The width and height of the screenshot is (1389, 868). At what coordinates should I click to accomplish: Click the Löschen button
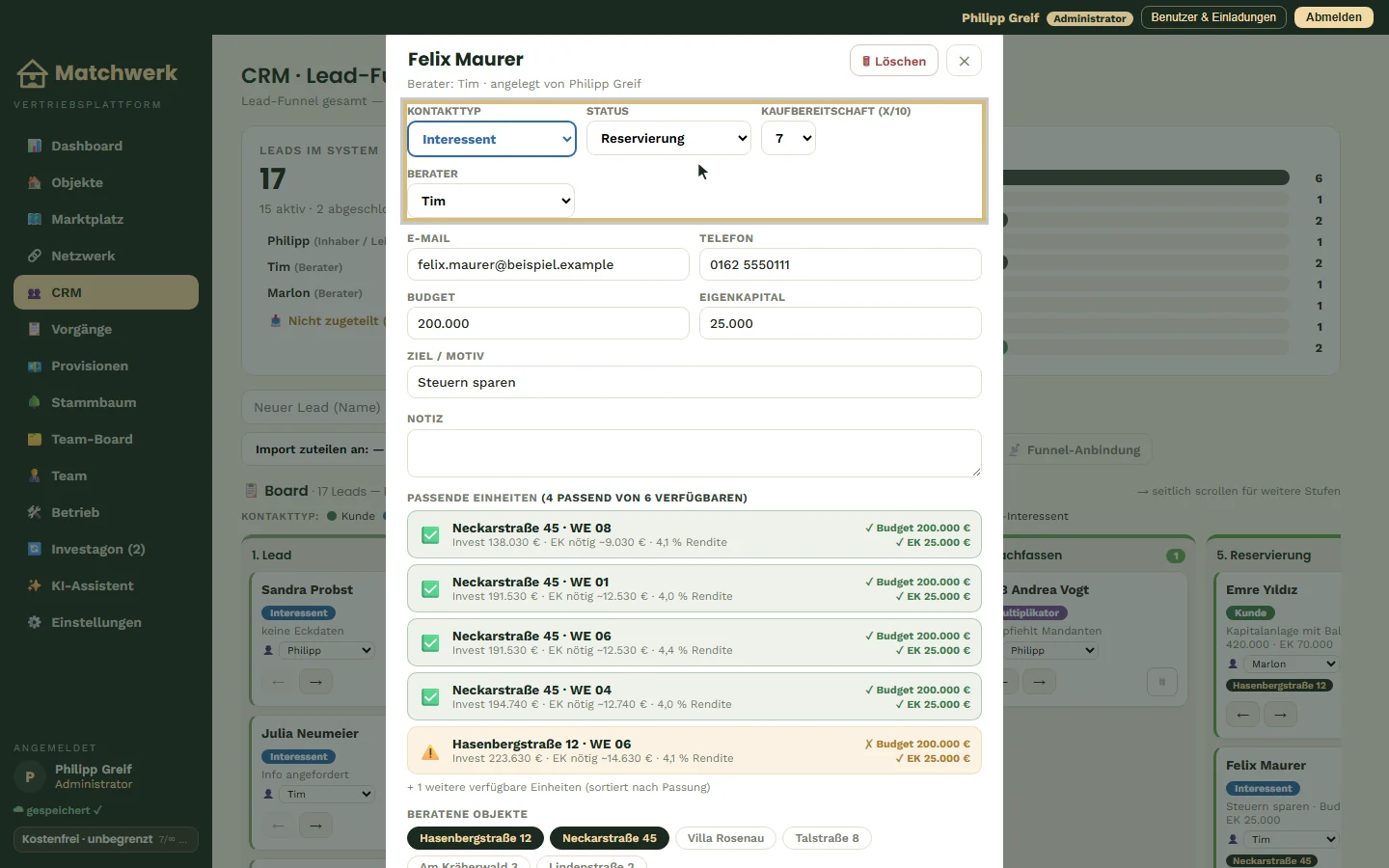(x=894, y=61)
